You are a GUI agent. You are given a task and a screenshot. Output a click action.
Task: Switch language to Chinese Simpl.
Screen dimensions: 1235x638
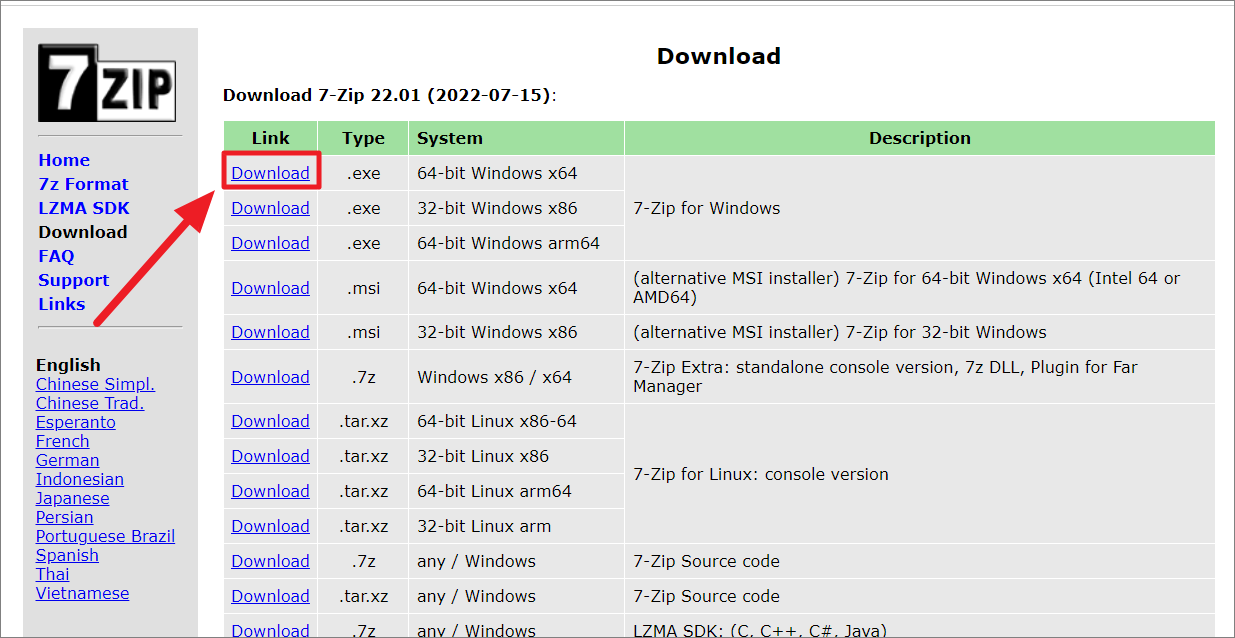click(x=95, y=384)
